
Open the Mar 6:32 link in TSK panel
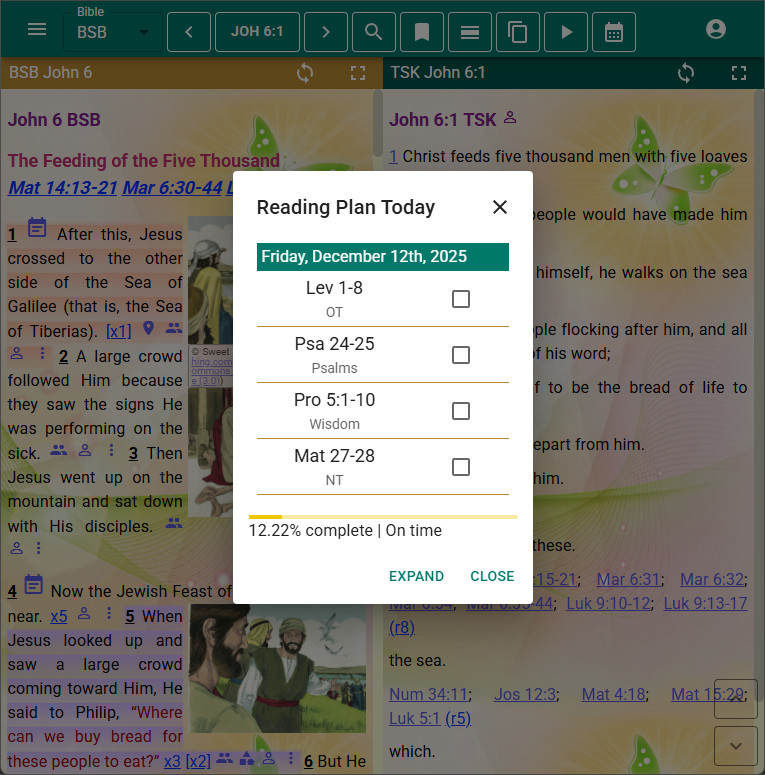pyautogui.click(x=712, y=579)
